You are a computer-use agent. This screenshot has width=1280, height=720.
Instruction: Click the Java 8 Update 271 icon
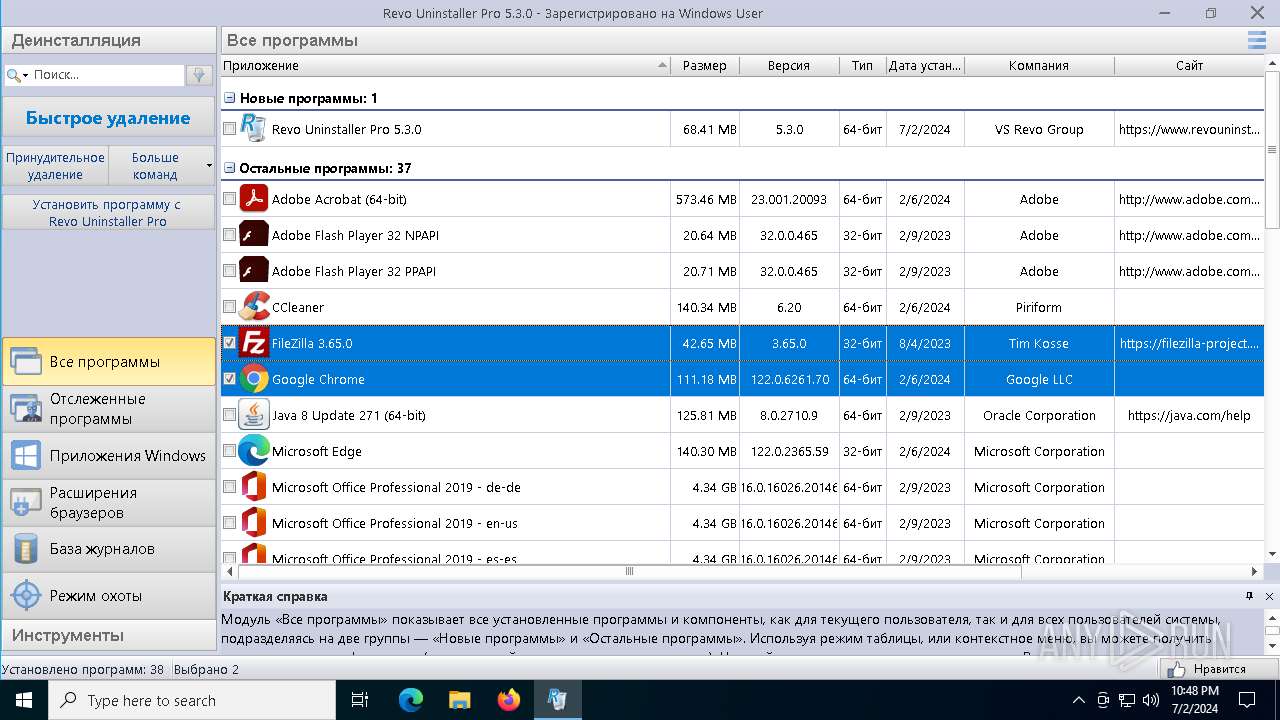click(x=254, y=415)
